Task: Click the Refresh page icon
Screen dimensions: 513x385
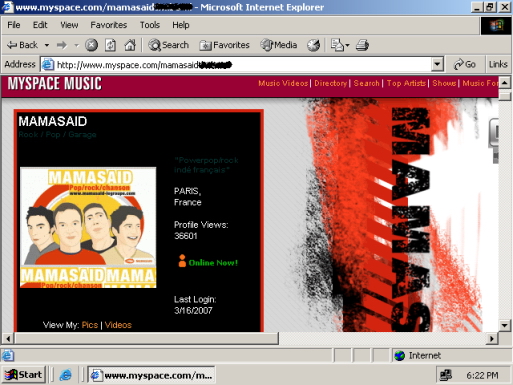Action: pyautogui.click(x=110, y=45)
